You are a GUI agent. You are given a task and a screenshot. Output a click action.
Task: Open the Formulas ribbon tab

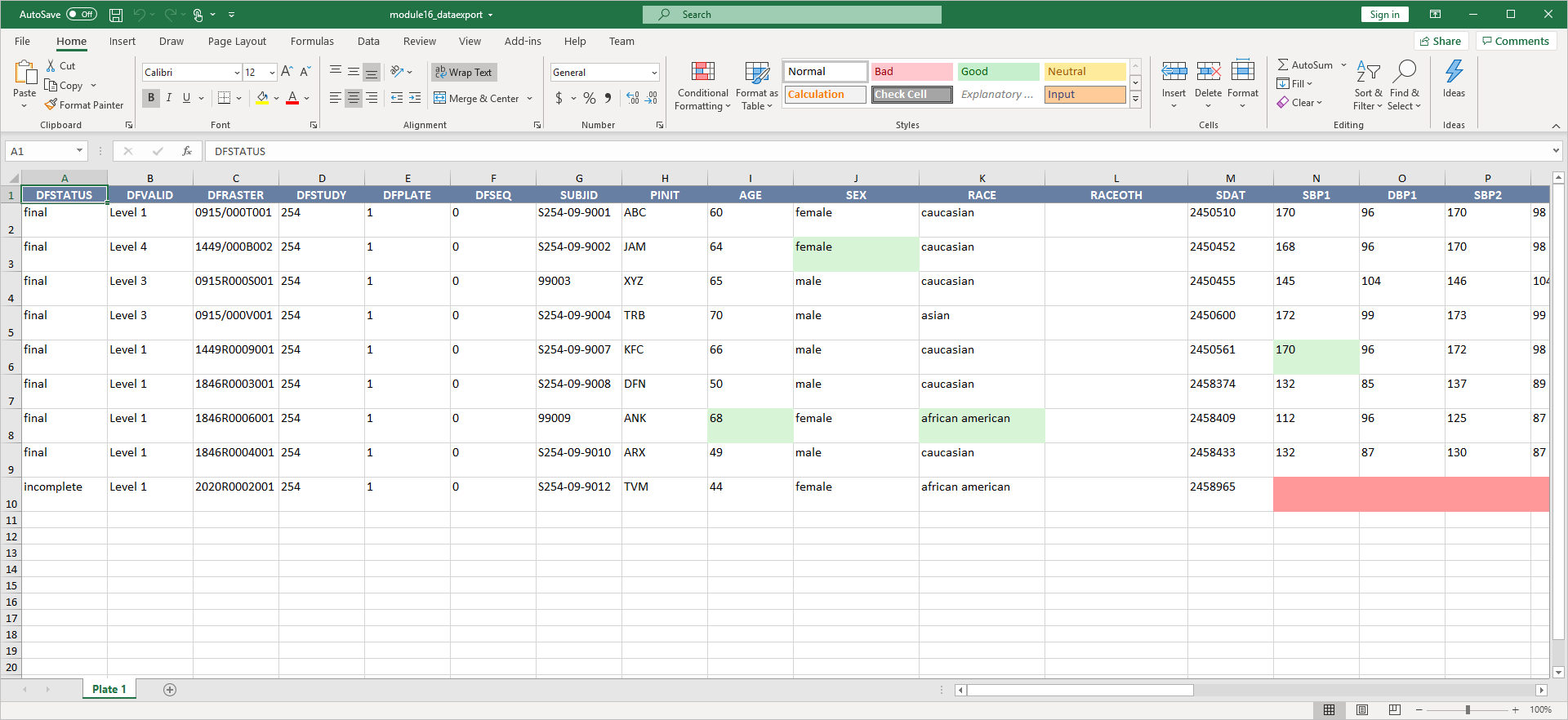312,42
